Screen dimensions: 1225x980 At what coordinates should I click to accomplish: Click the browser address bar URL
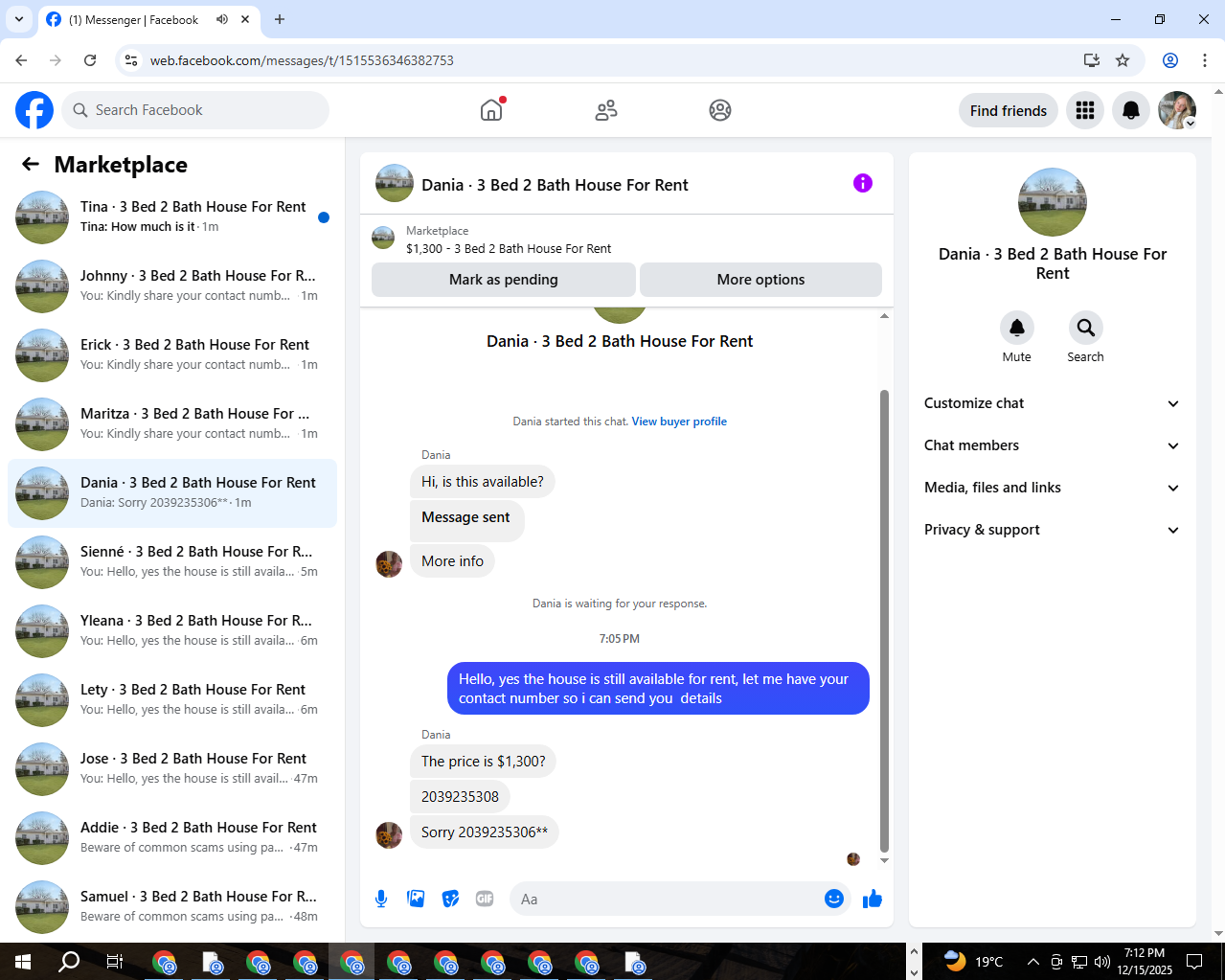point(302,60)
